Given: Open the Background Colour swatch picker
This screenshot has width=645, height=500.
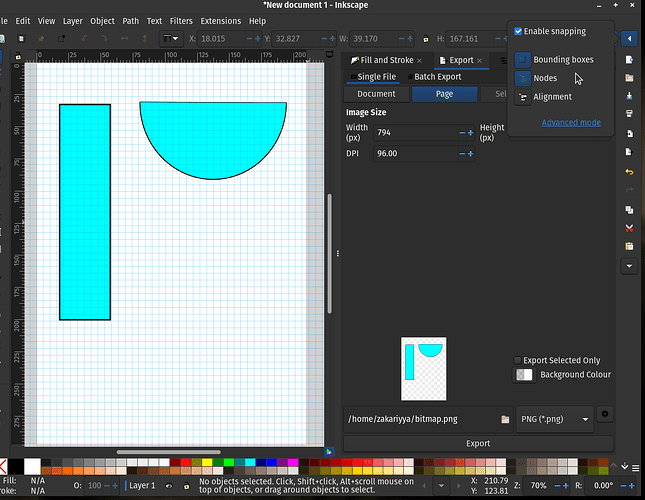Looking at the screenshot, I should pyautogui.click(x=524, y=375).
